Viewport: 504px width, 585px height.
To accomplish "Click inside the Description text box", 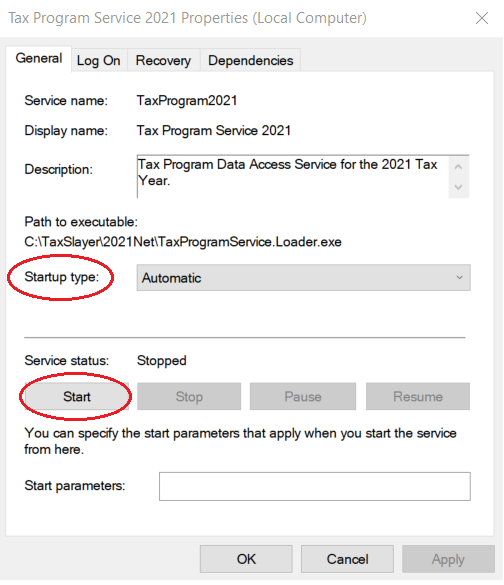I will click(x=293, y=176).
